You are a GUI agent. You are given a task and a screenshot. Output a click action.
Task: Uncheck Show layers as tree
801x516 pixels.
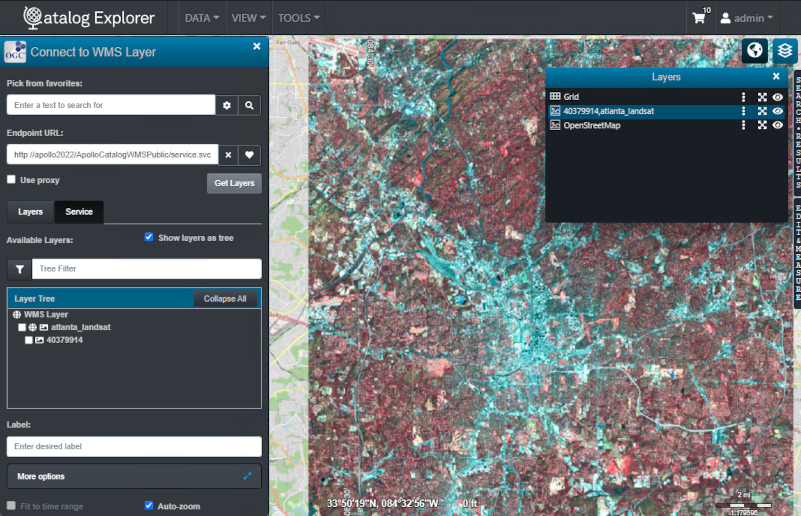click(x=149, y=237)
